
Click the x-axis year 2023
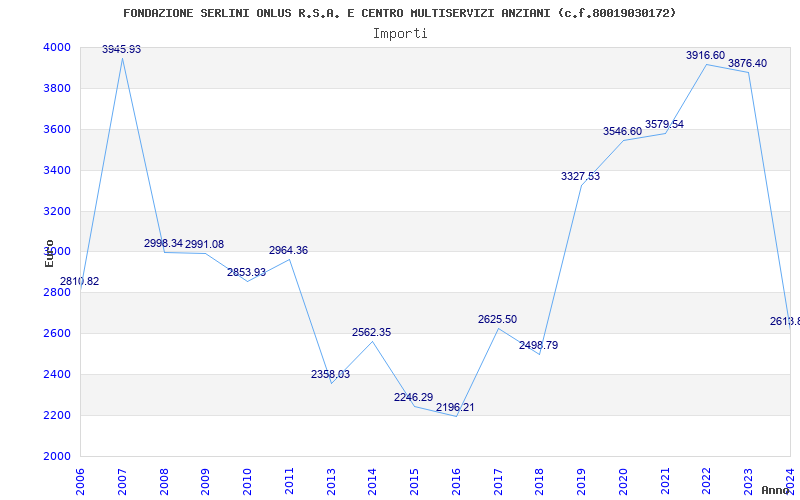(748, 482)
